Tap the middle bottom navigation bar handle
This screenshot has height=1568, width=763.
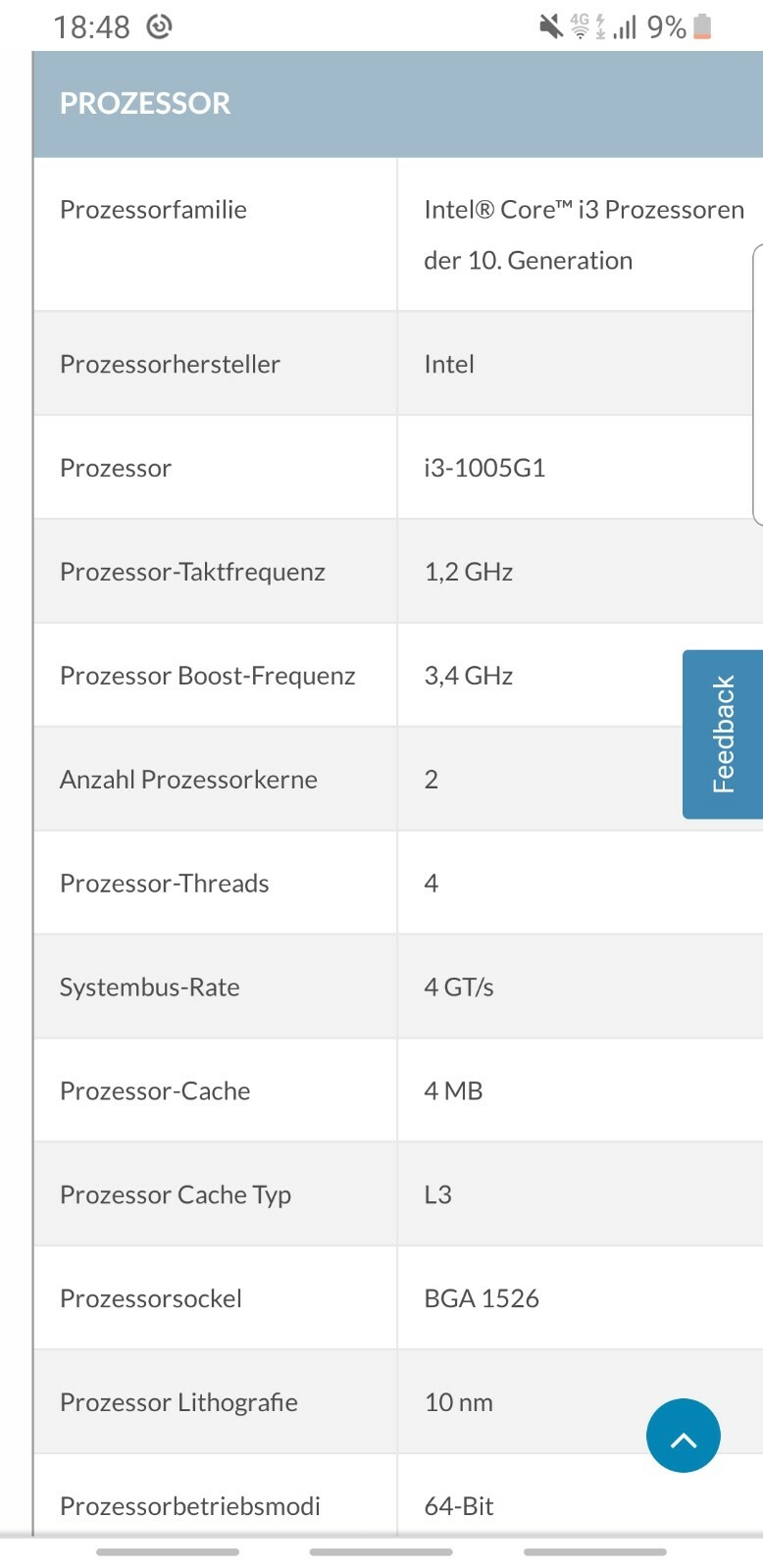click(x=381, y=1552)
